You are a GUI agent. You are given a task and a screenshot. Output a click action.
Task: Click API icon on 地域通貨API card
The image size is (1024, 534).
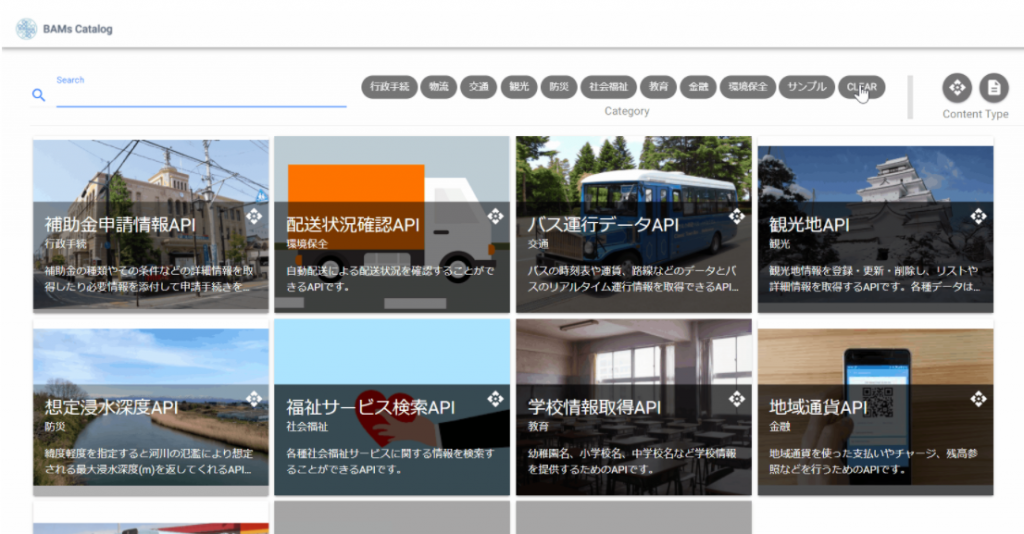[x=978, y=398]
